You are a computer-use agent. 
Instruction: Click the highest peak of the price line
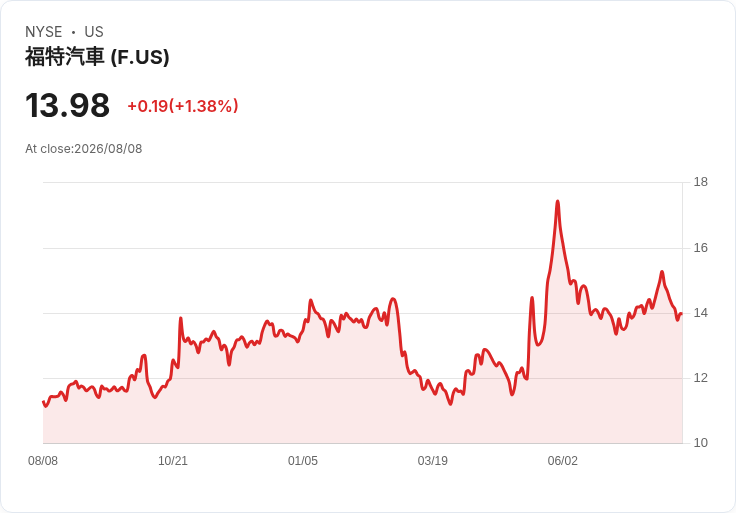coord(558,202)
